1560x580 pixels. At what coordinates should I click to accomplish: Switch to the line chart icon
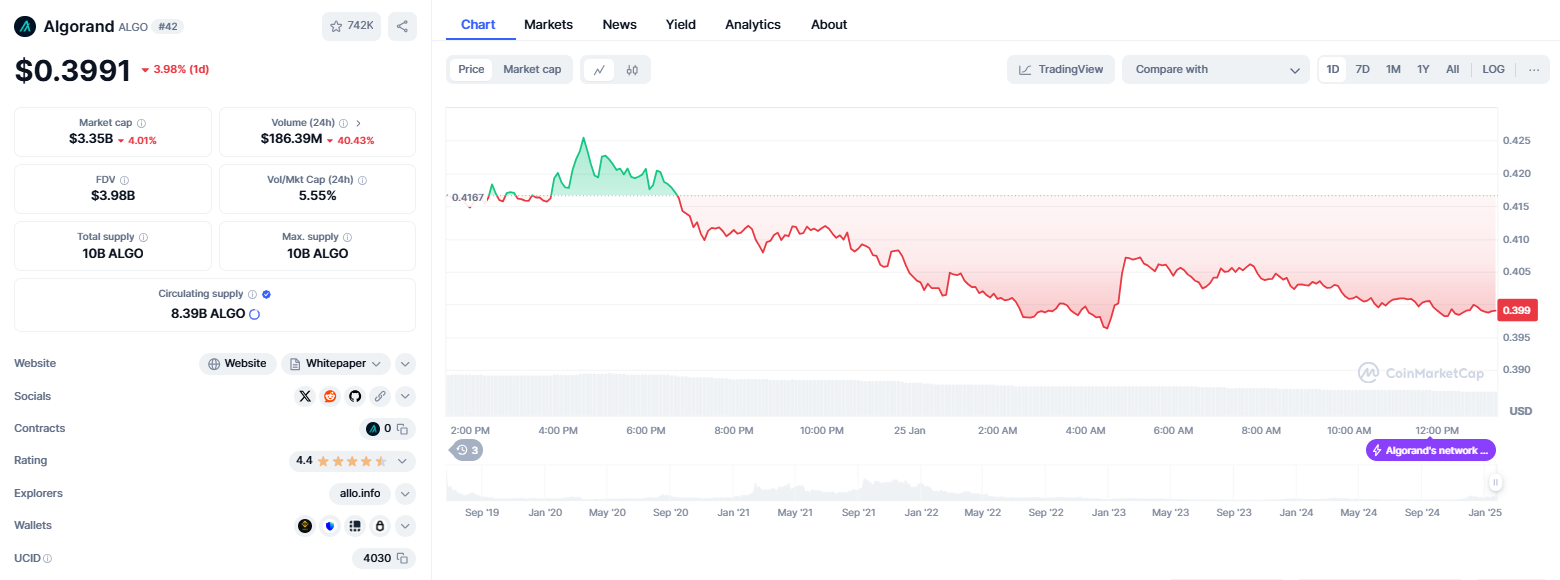point(599,70)
